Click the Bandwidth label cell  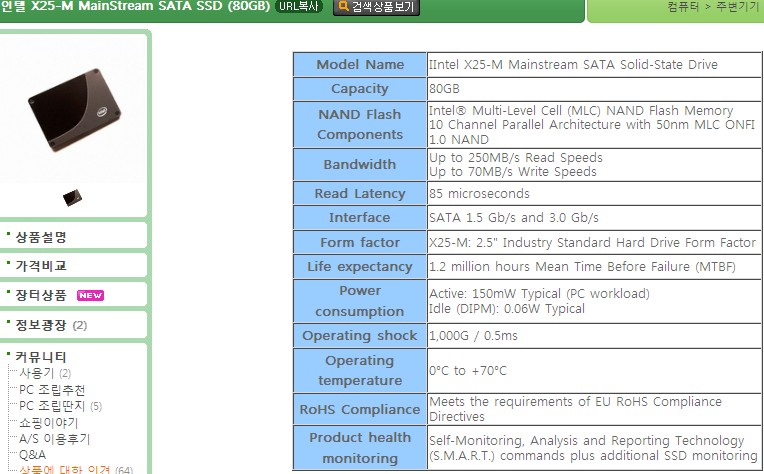(360, 164)
